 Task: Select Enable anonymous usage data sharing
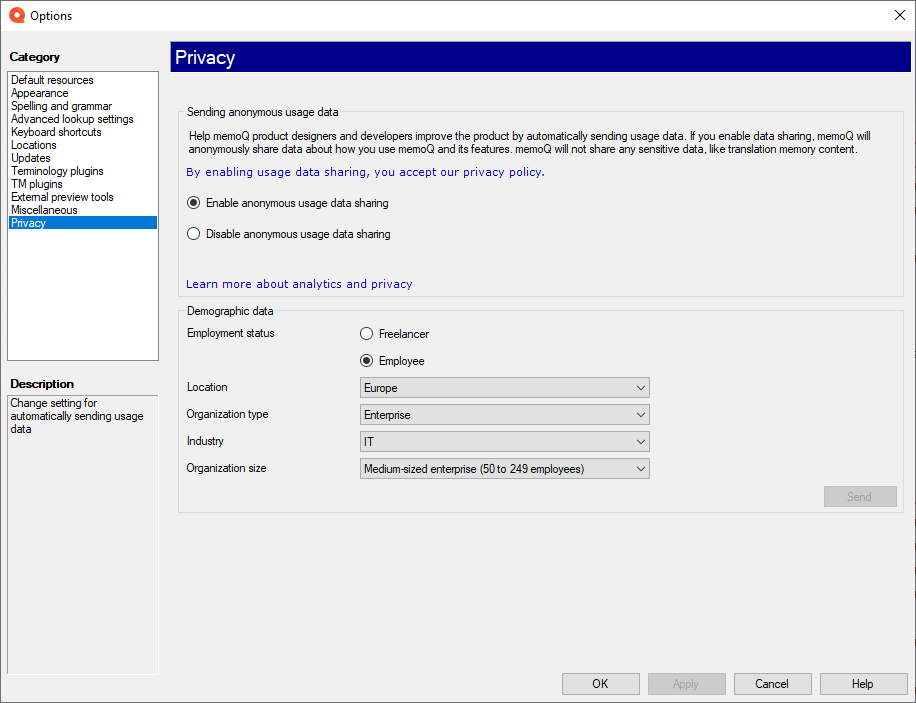coord(194,203)
